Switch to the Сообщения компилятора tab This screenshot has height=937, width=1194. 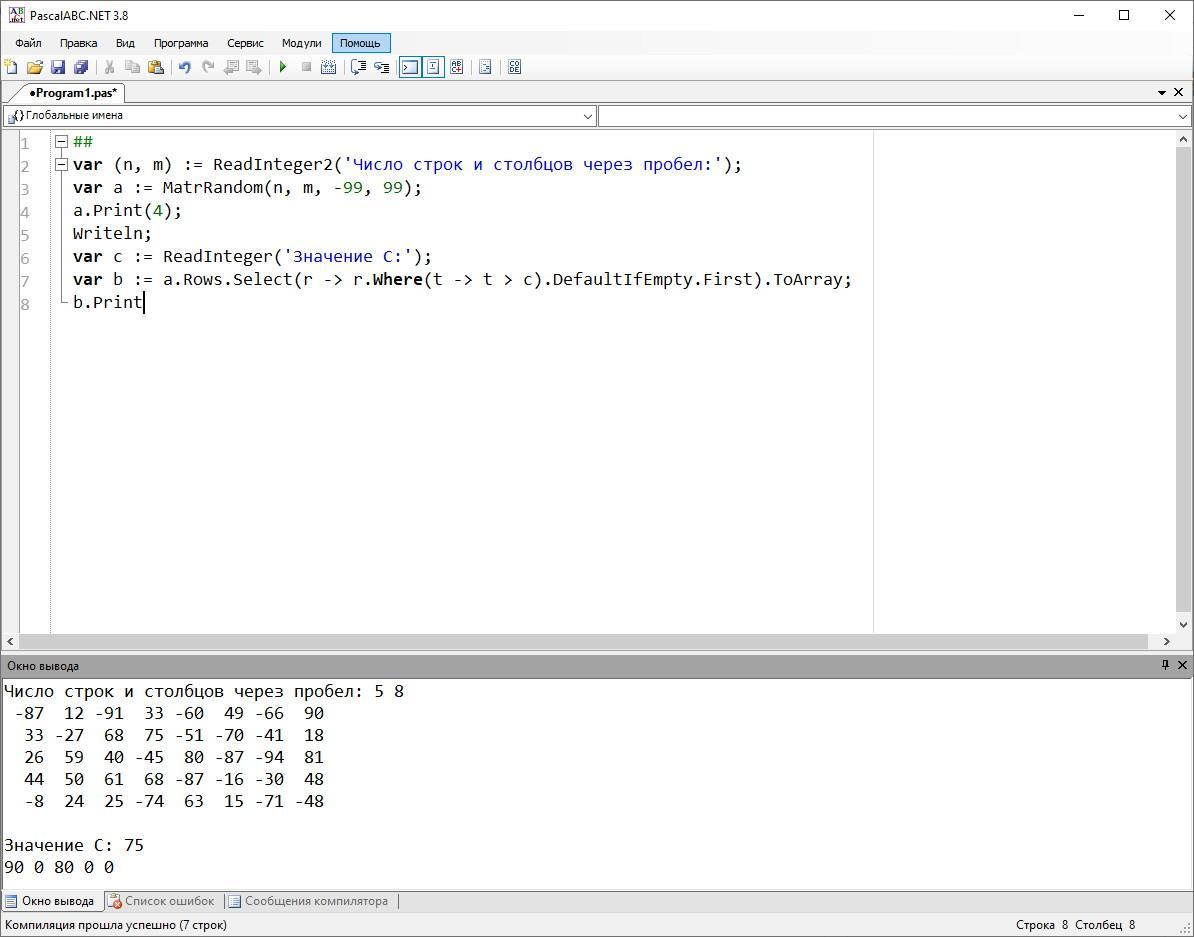tap(308, 901)
